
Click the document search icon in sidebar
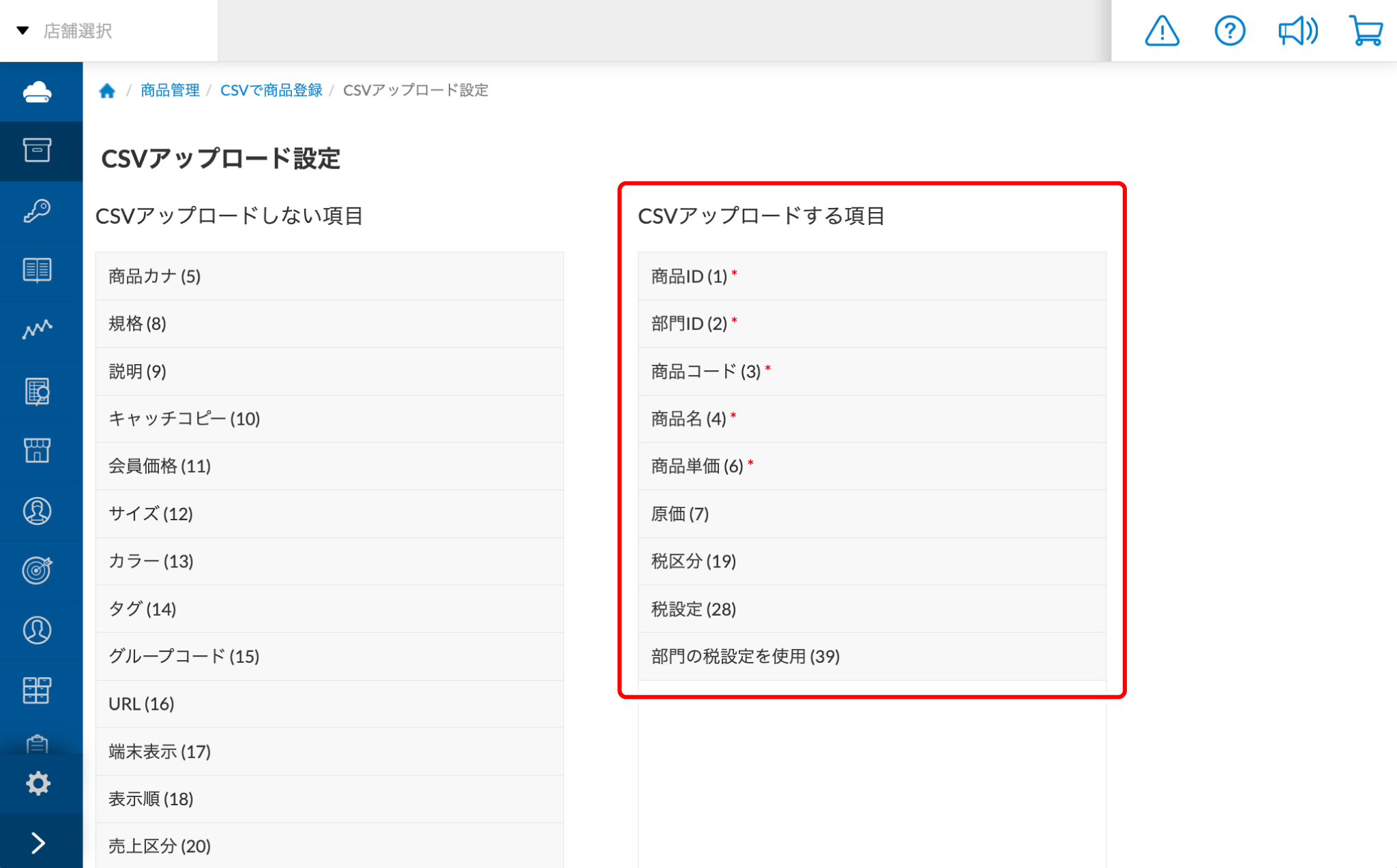click(x=38, y=391)
